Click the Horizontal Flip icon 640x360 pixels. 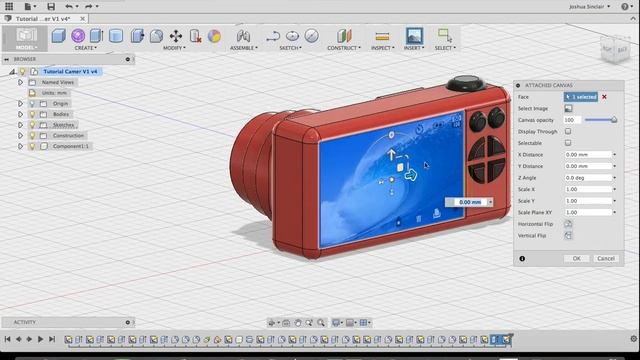point(568,224)
